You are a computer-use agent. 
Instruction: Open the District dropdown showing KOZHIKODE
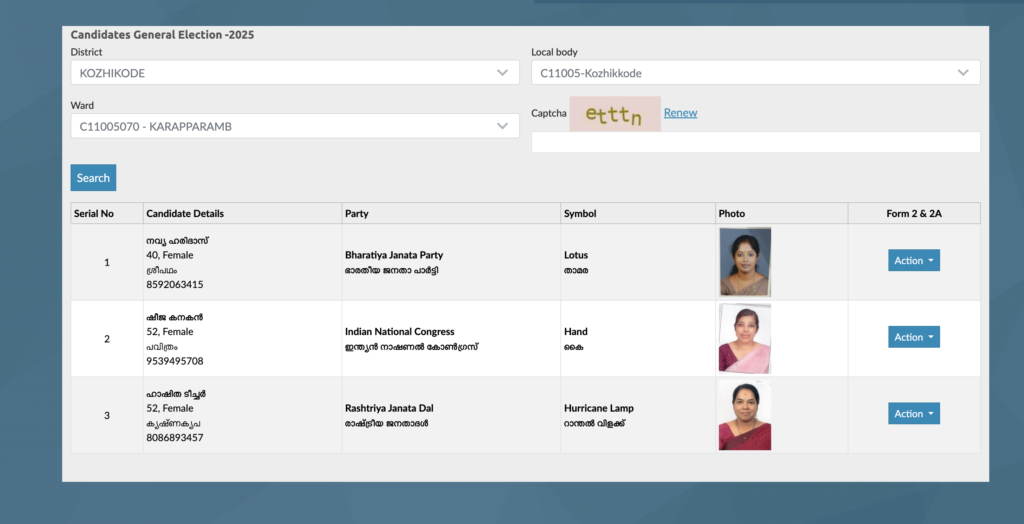click(294, 73)
